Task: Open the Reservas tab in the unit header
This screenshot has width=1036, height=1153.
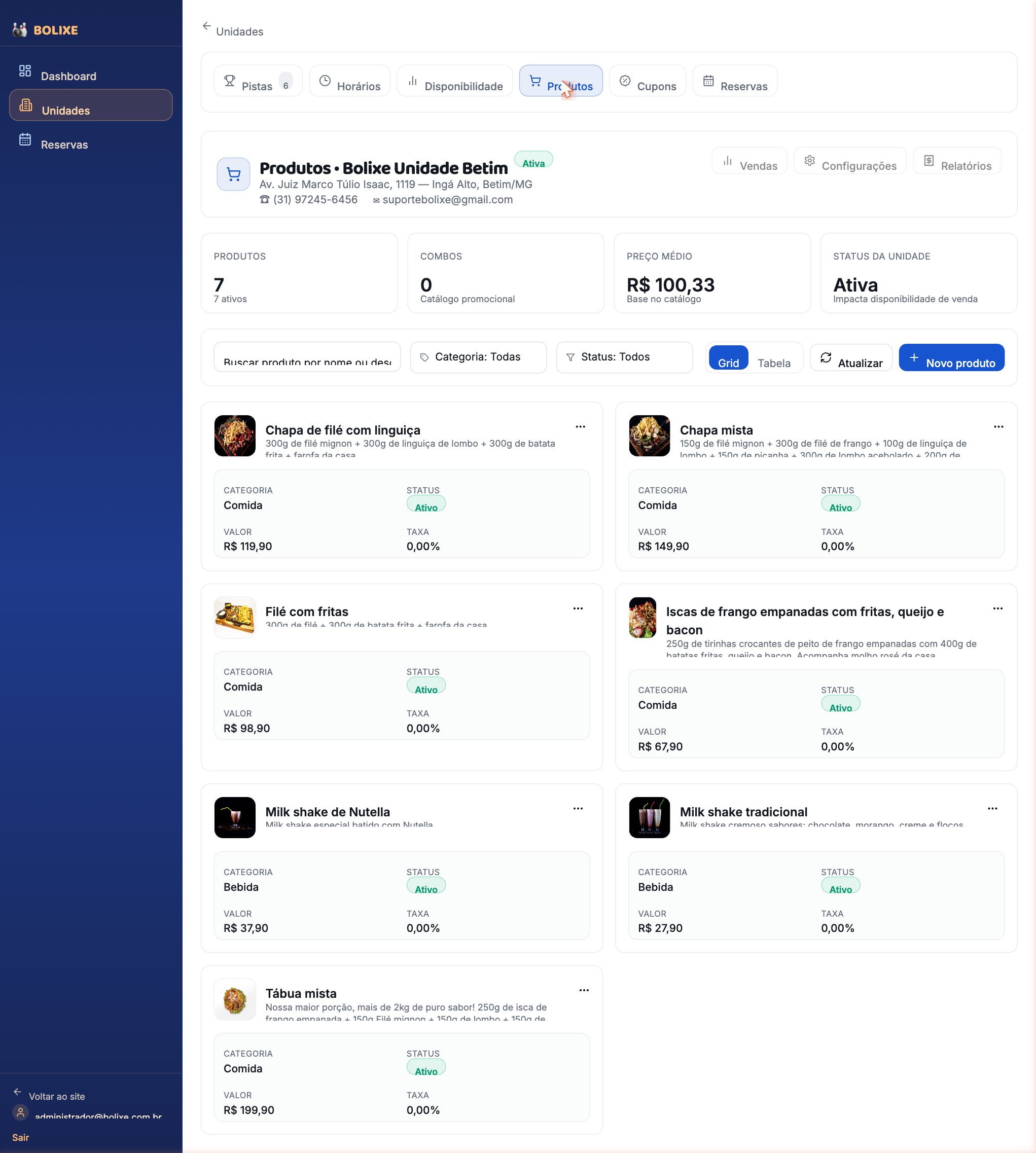Action: [x=735, y=81]
